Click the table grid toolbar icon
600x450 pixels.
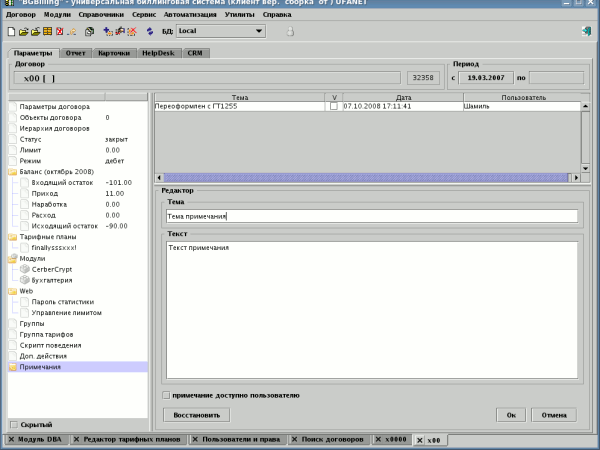pyautogui.click(x=49, y=32)
